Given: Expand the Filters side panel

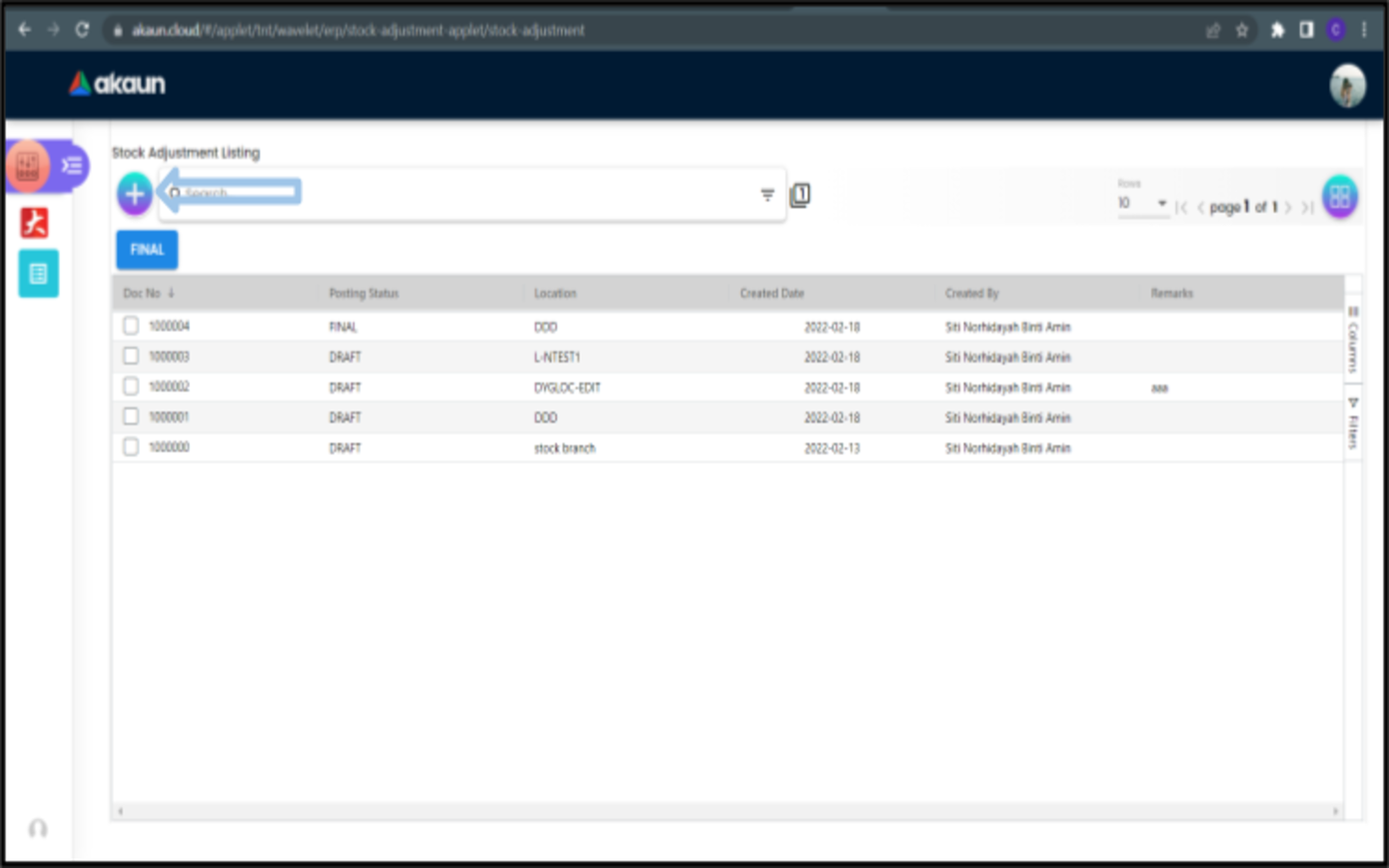Looking at the screenshot, I should pyautogui.click(x=1353, y=424).
